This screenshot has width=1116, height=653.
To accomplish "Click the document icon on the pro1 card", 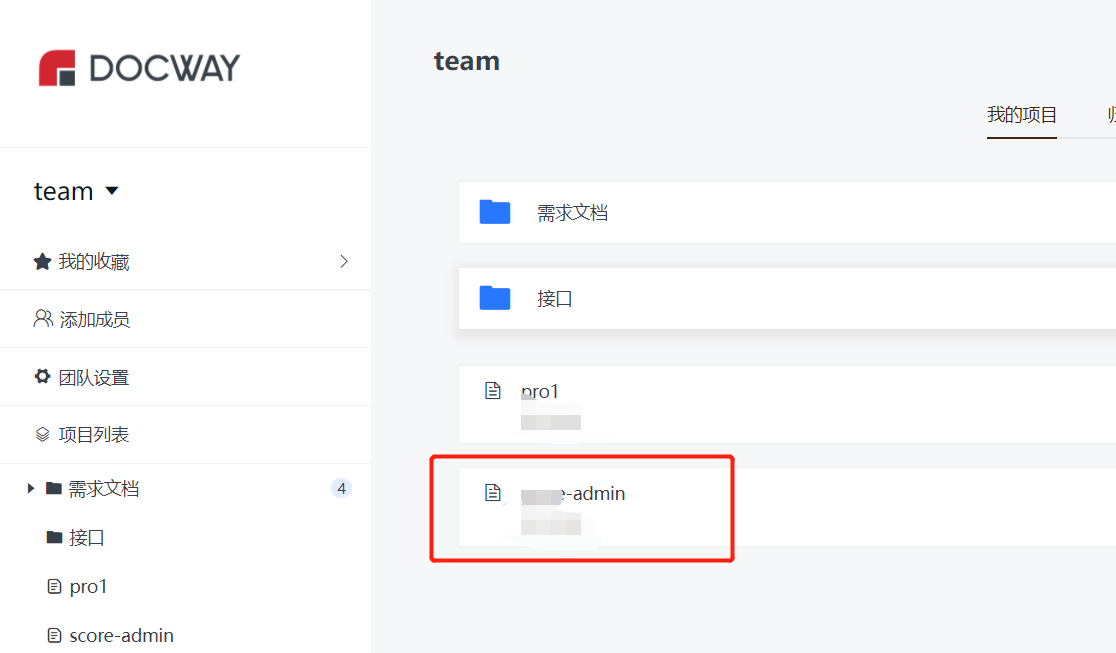I will click(492, 390).
